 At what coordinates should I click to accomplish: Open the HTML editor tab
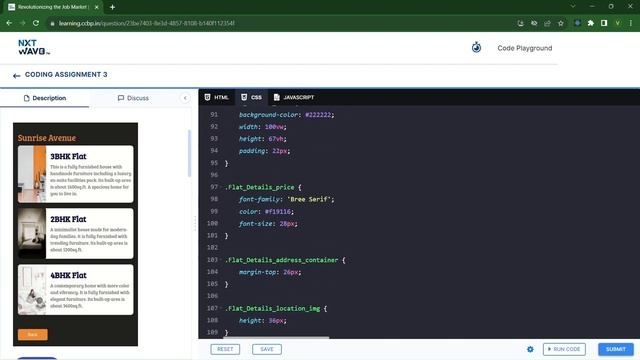coord(217,97)
